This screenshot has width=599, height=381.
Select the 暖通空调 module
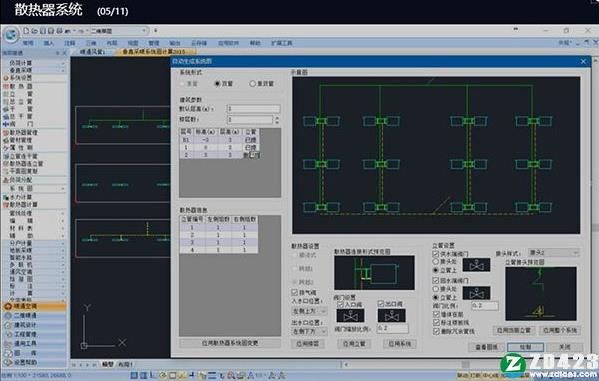tap(34, 306)
